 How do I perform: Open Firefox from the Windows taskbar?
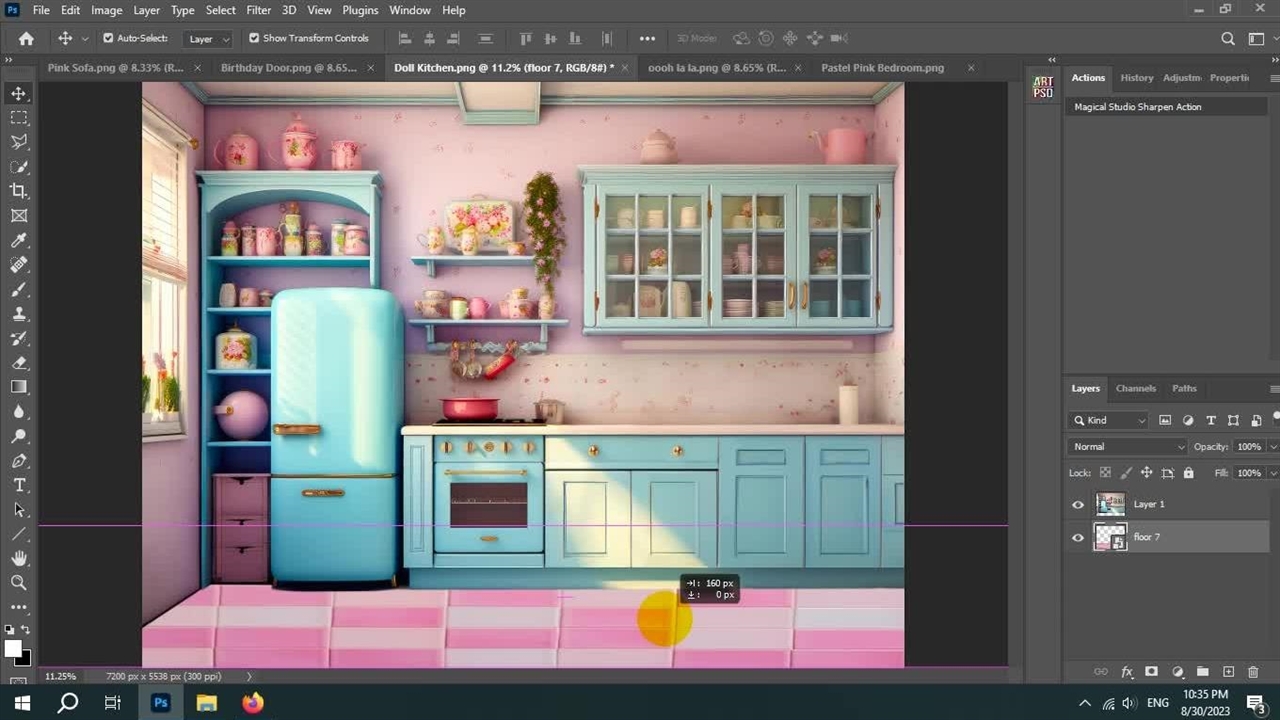tap(253, 703)
